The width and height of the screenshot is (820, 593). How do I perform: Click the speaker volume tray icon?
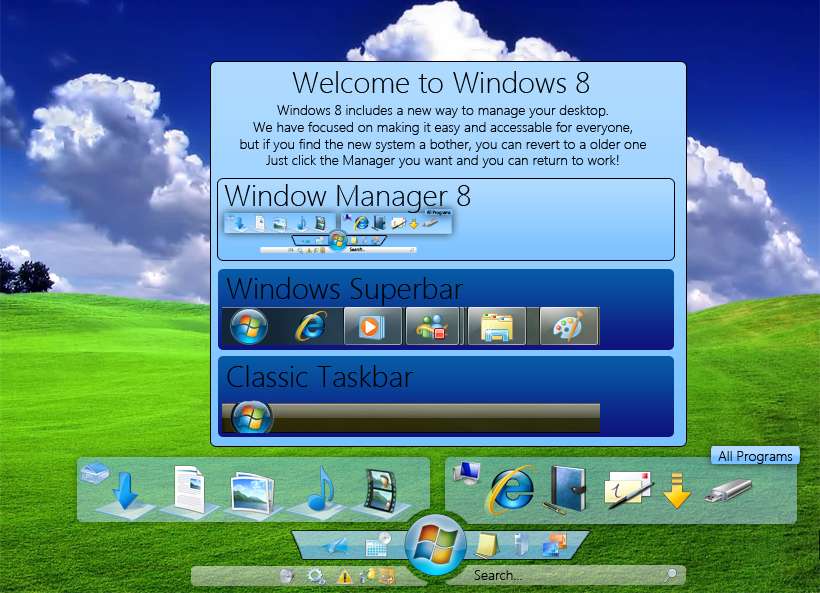(x=286, y=576)
